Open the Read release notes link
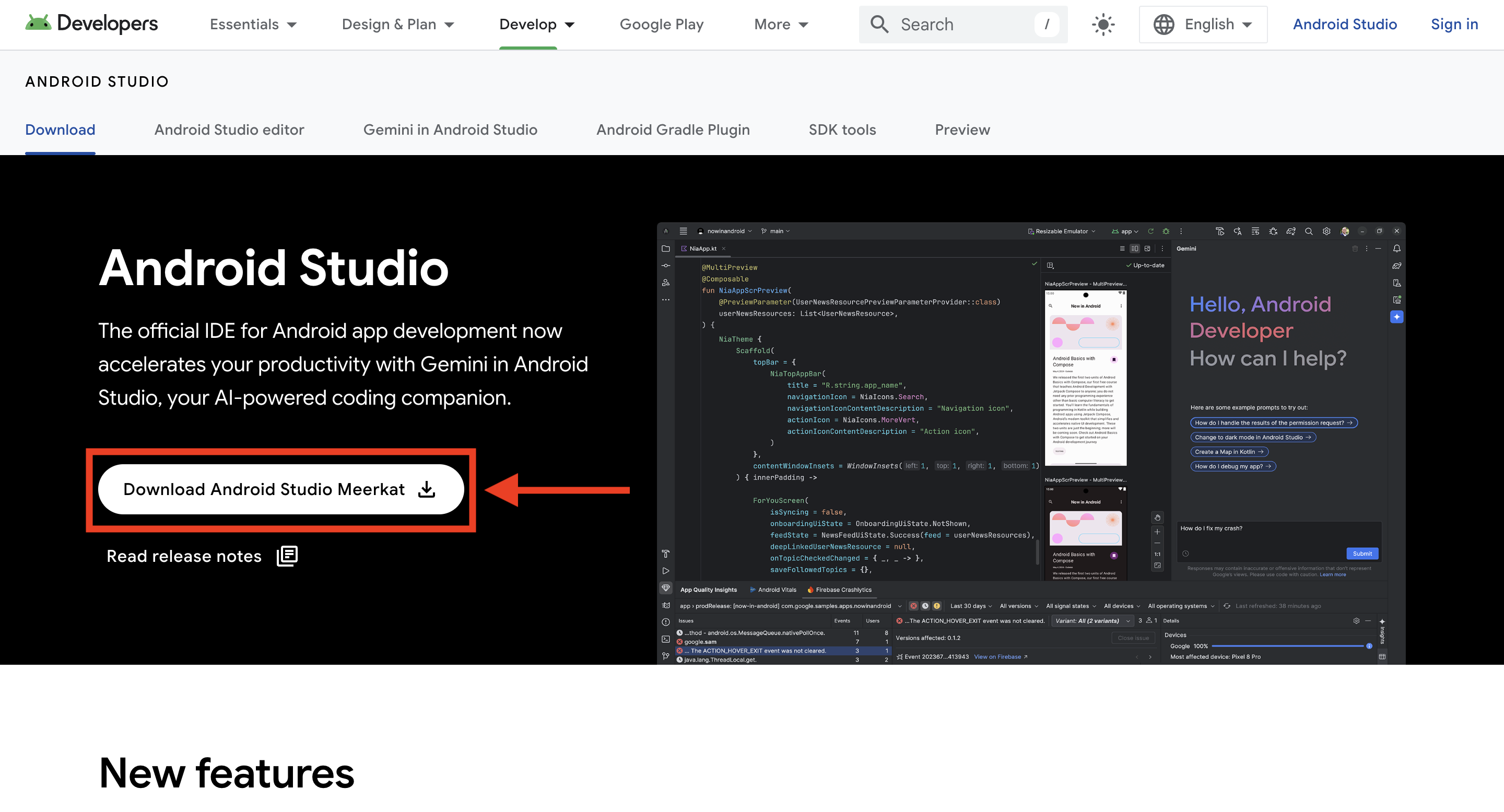Viewport: 1504px width, 812px height. [202, 556]
